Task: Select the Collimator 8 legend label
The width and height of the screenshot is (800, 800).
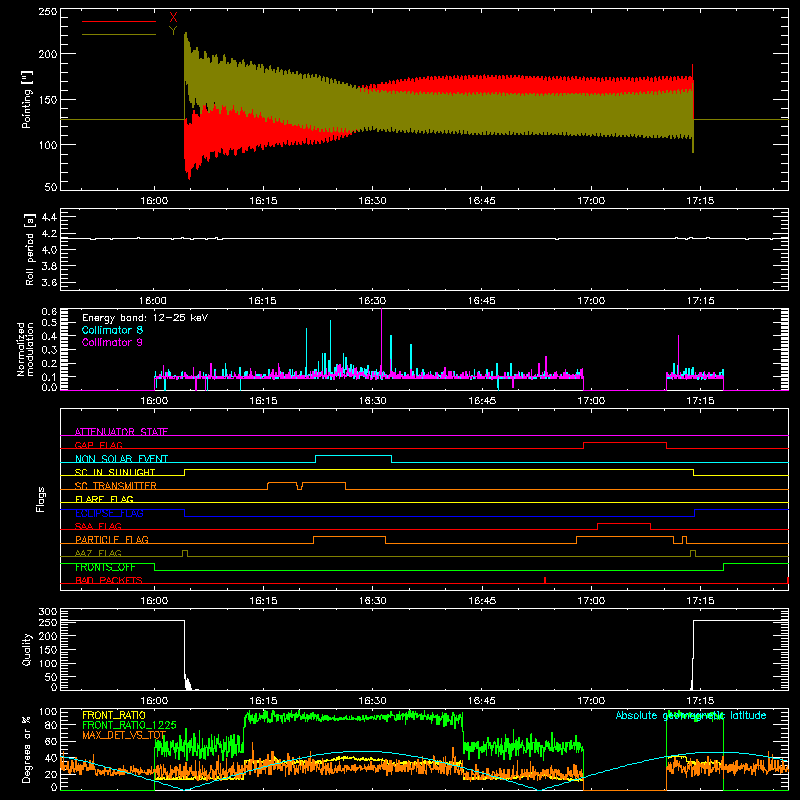Action: click(112, 330)
